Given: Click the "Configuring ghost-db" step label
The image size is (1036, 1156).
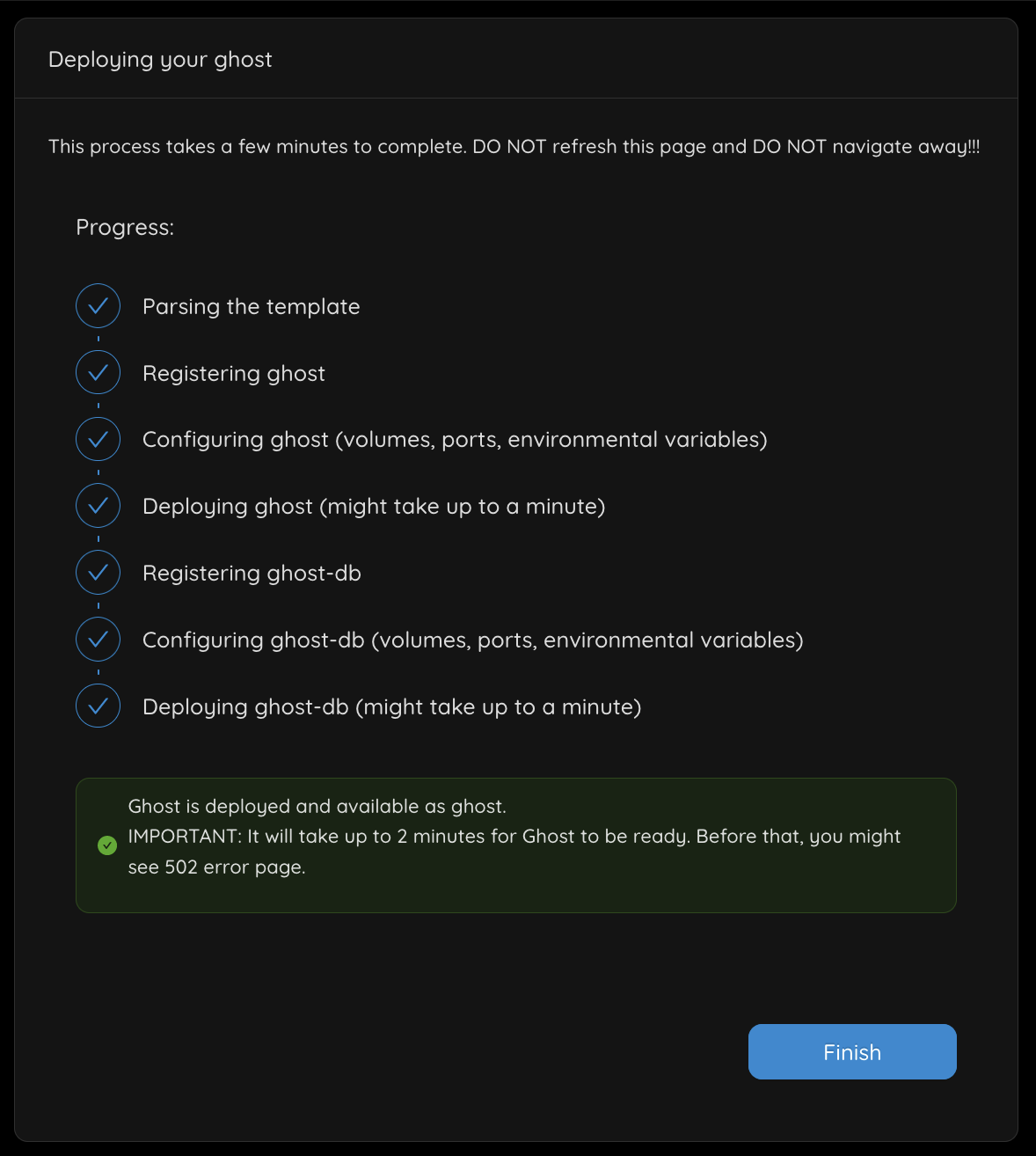Looking at the screenshot, I should pos(472,640).
